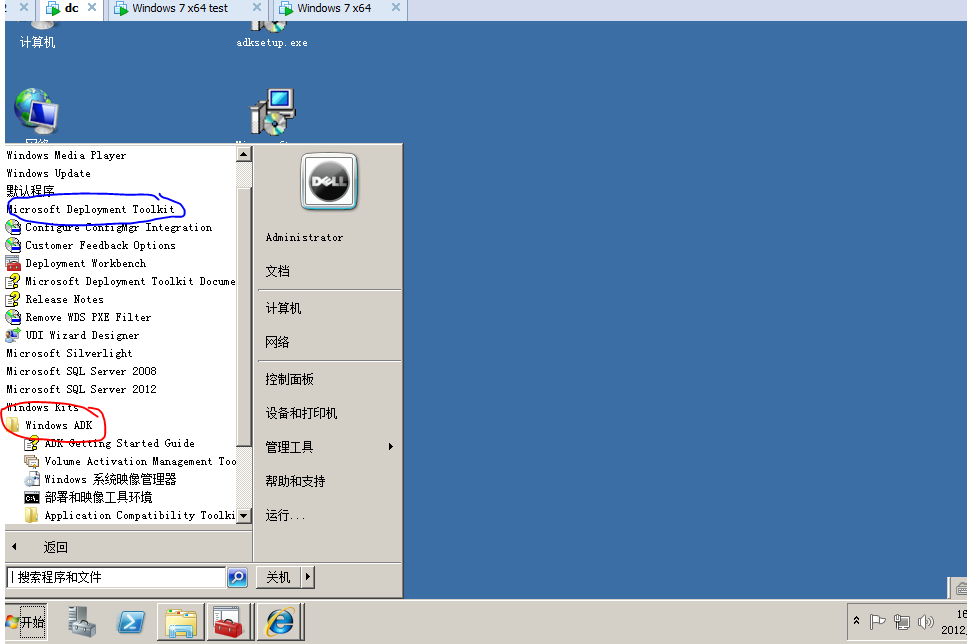Open 帮助和支持 from Start menu
The image size is (967, 644).
point(295,481)
